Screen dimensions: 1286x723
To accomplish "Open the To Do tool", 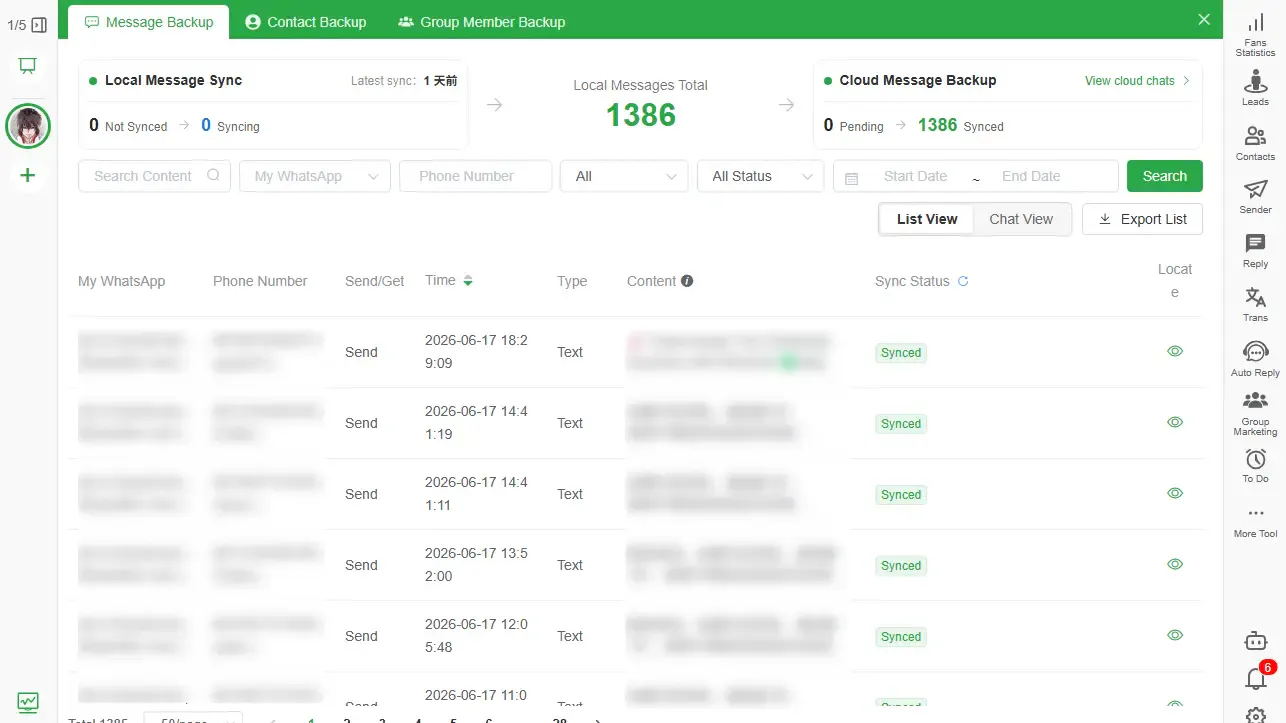I will 1255,467.
